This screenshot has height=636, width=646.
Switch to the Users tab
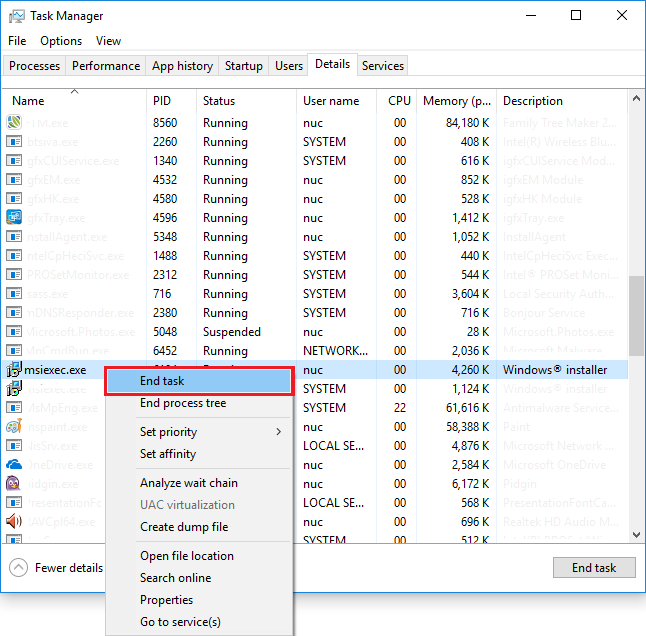pyautogui.click(x=289, y=66)
